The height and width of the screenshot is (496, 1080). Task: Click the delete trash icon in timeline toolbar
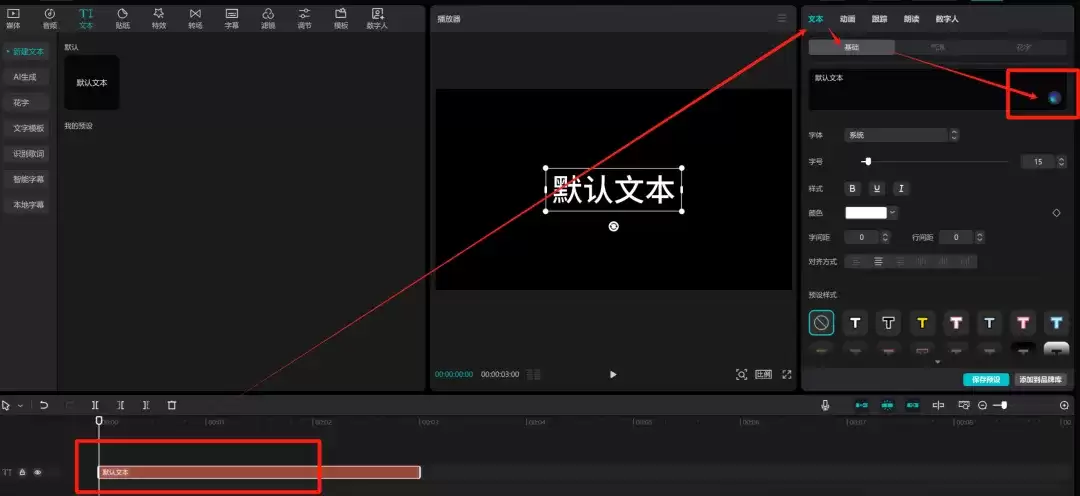tap(172, 405)
